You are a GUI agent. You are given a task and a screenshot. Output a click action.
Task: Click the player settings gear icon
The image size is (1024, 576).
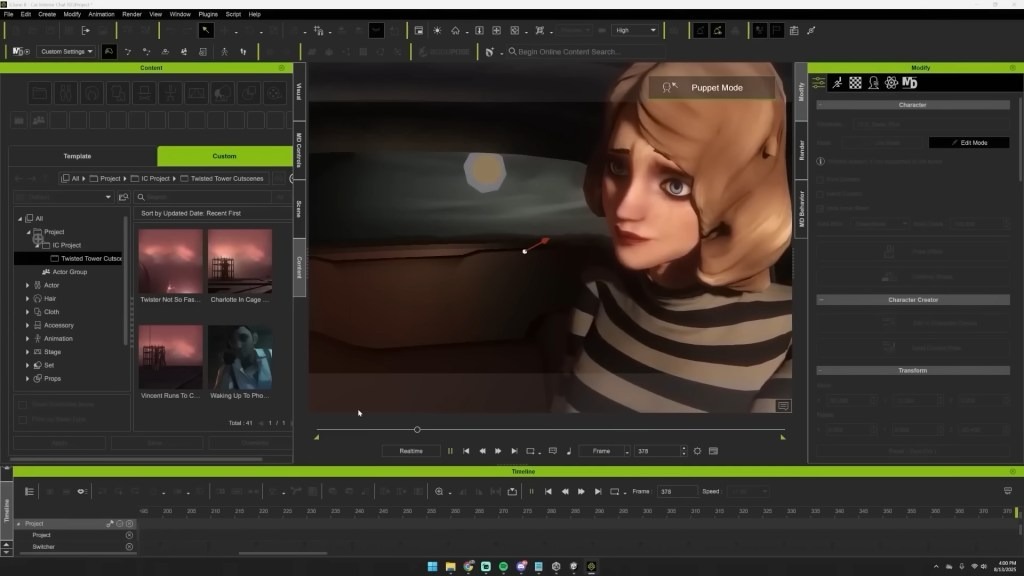tap(697, 451)
